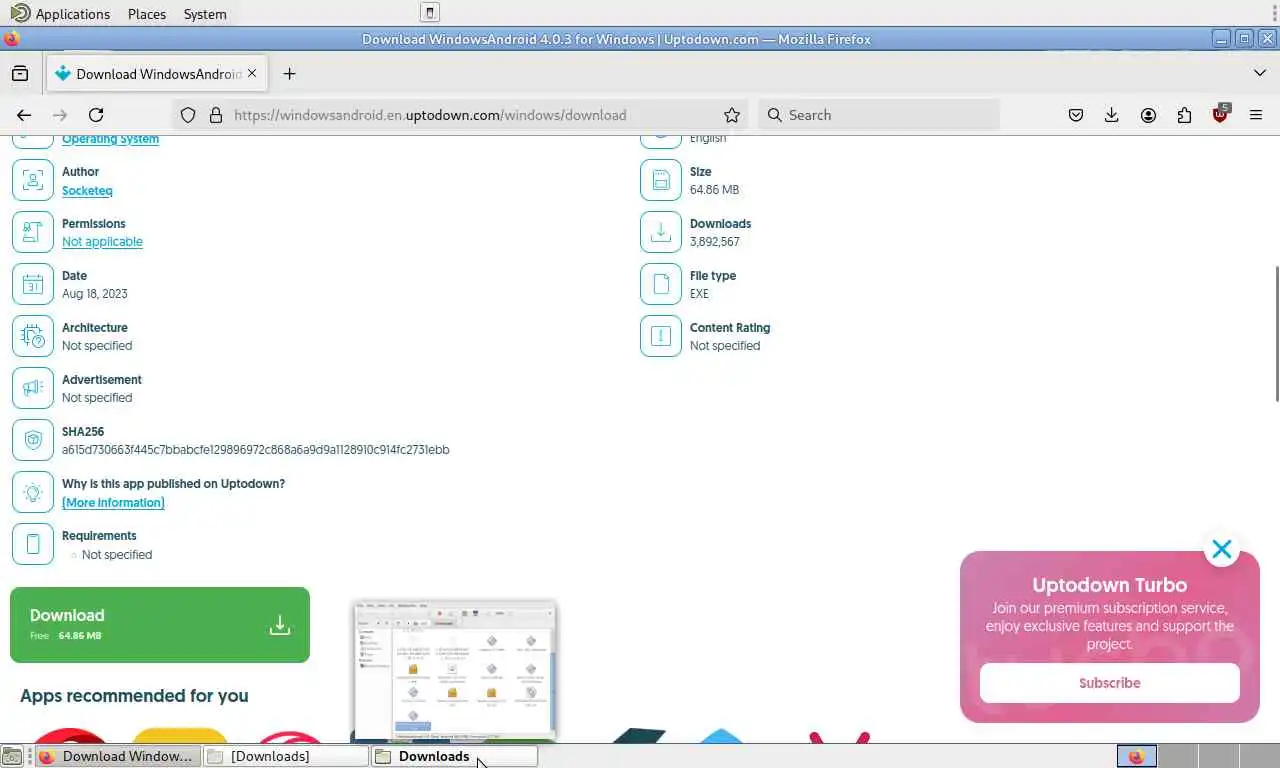Switch to the Downloads taskbar window
The width and height of the screenshot is (1280, 768).
pos(454,756)
